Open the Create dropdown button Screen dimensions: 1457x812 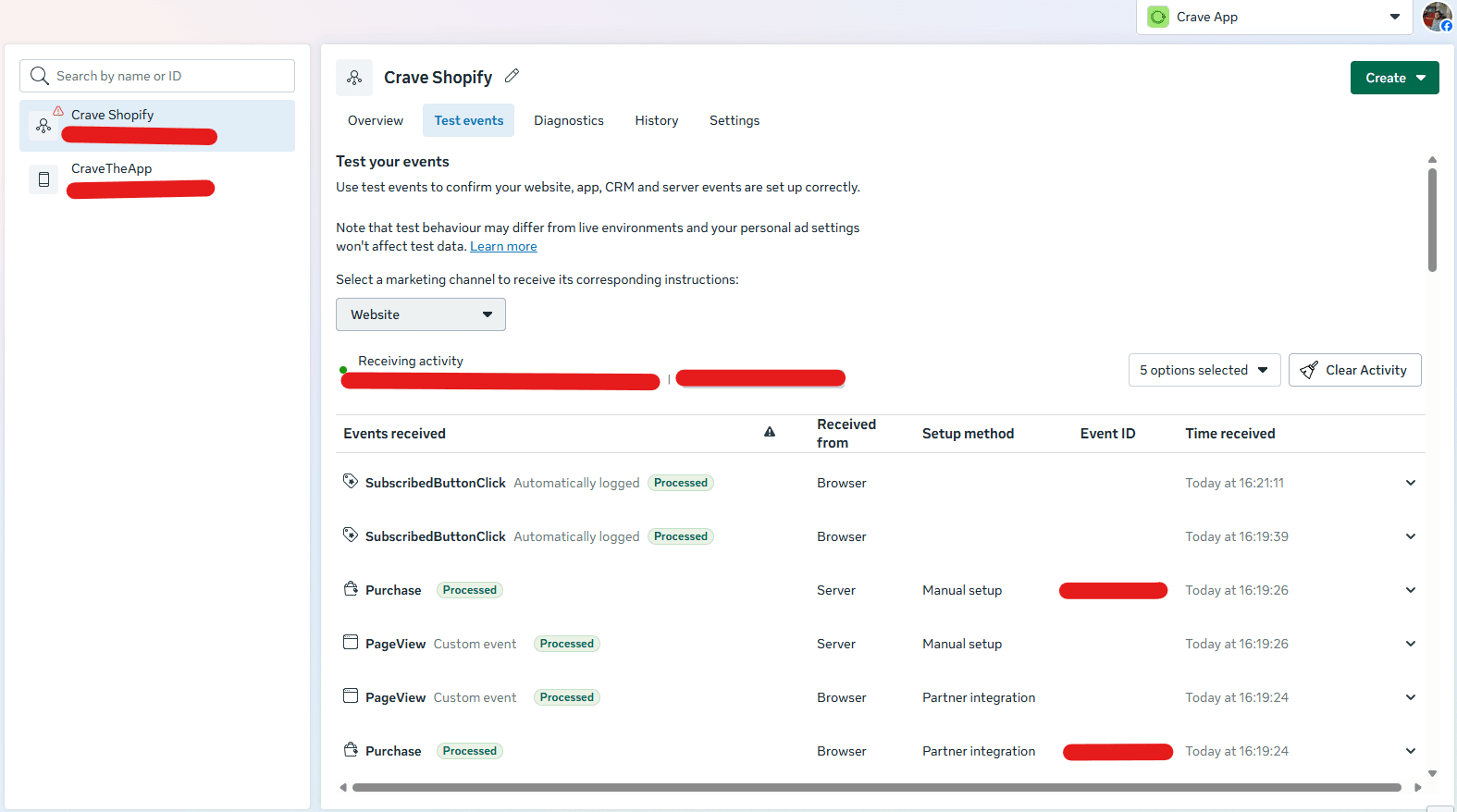[x=1395, y=78]
